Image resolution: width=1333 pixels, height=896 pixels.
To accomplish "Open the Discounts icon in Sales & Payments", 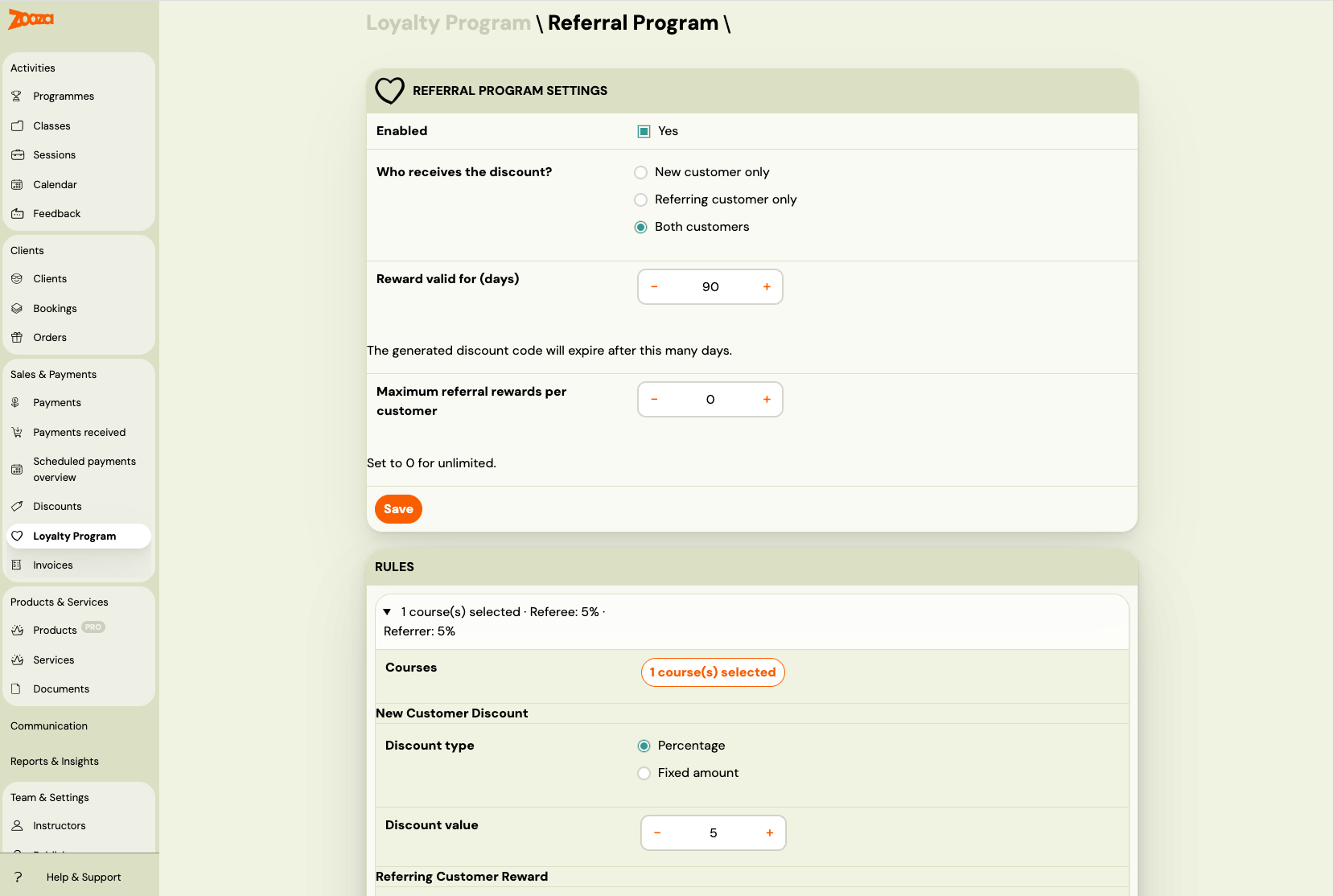I will coord(18,506).
